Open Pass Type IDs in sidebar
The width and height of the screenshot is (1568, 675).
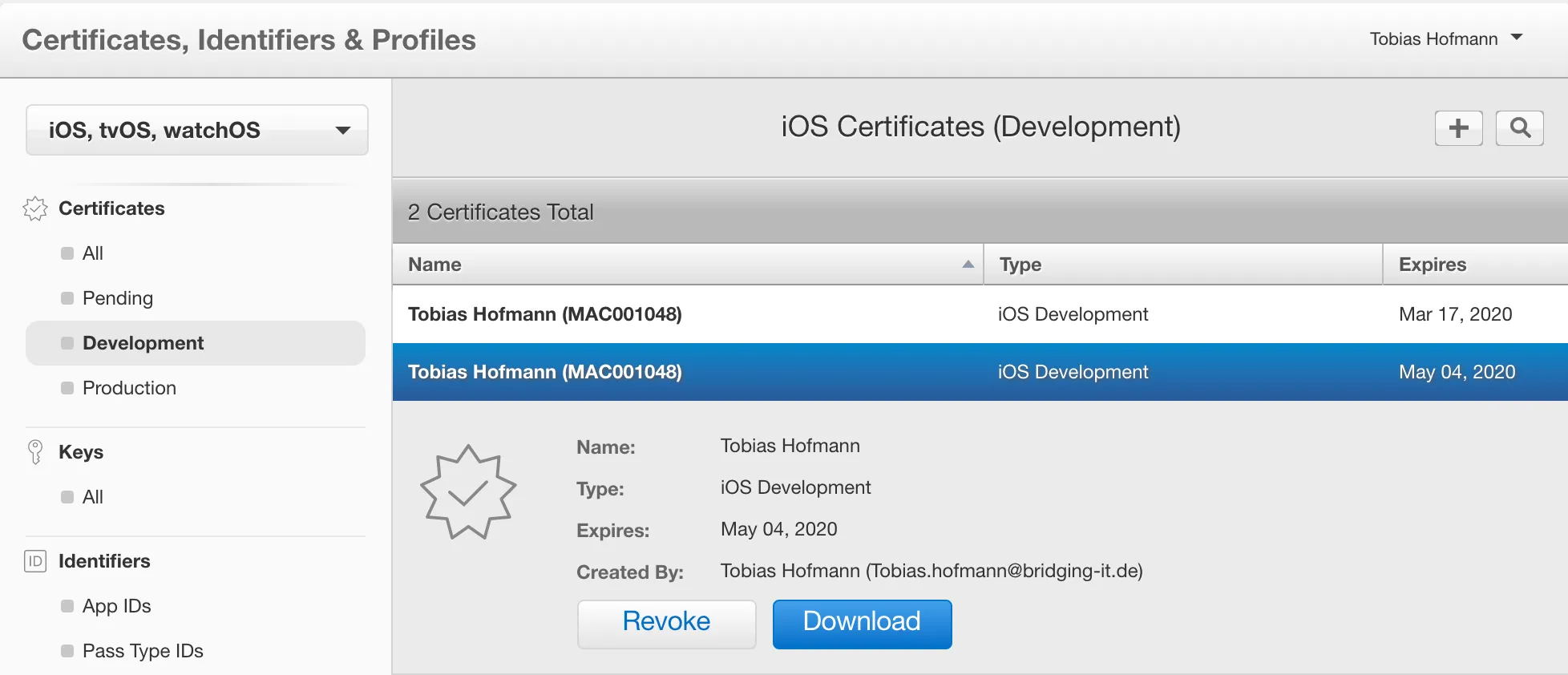pos(143,651)
